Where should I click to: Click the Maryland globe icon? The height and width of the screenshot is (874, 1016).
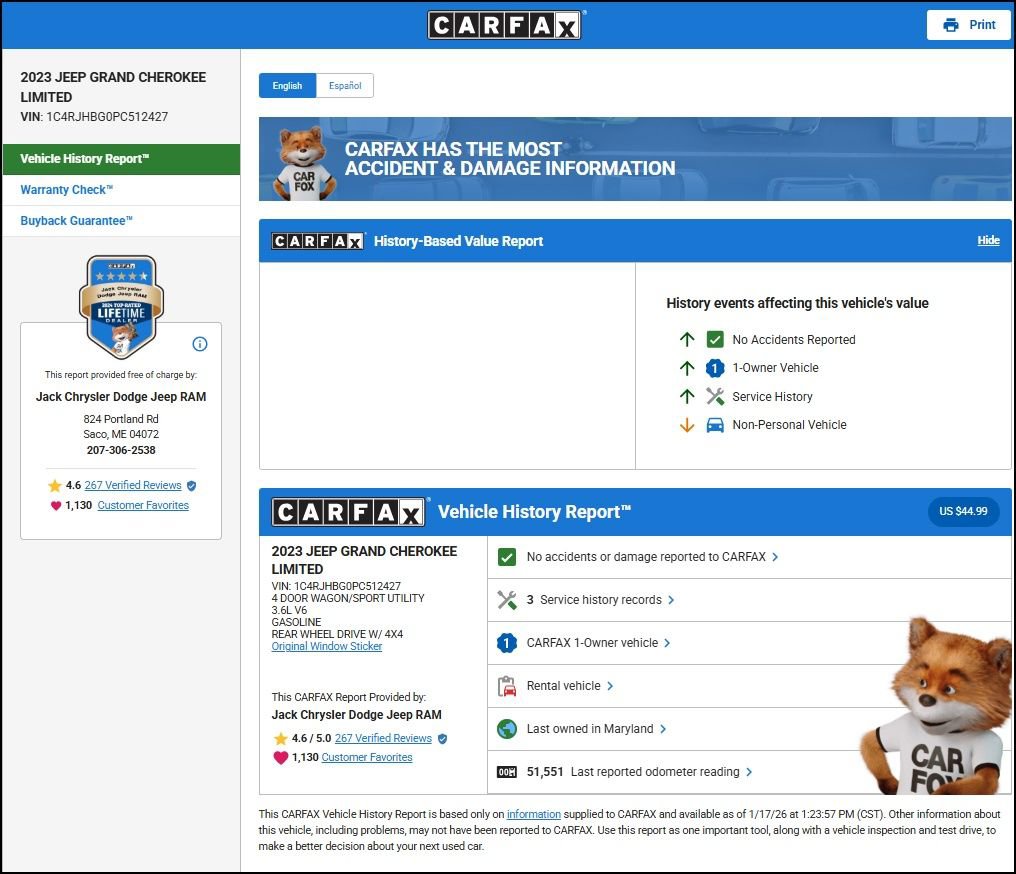click(x=507, y=729)
